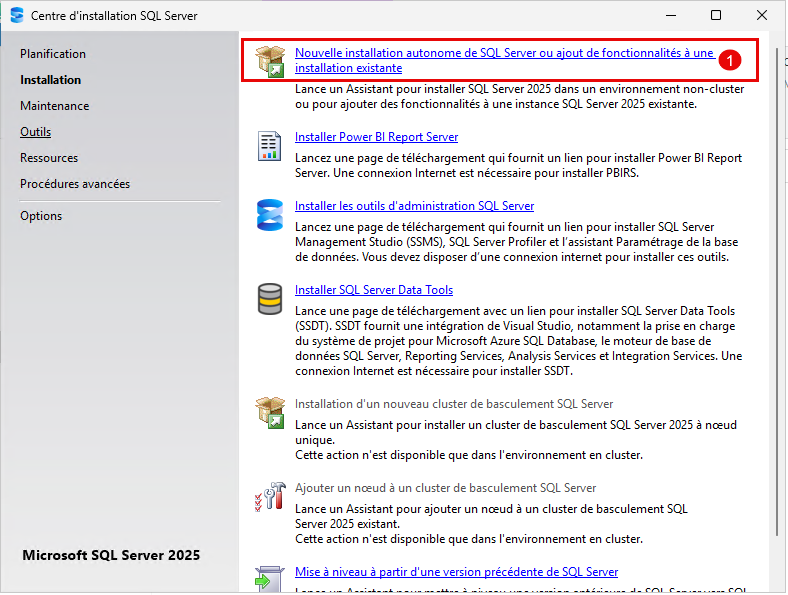This screenshot has height=595, width=788.
Task: Click the SQL Server Data Tools database icon
Action: (270, 299)
